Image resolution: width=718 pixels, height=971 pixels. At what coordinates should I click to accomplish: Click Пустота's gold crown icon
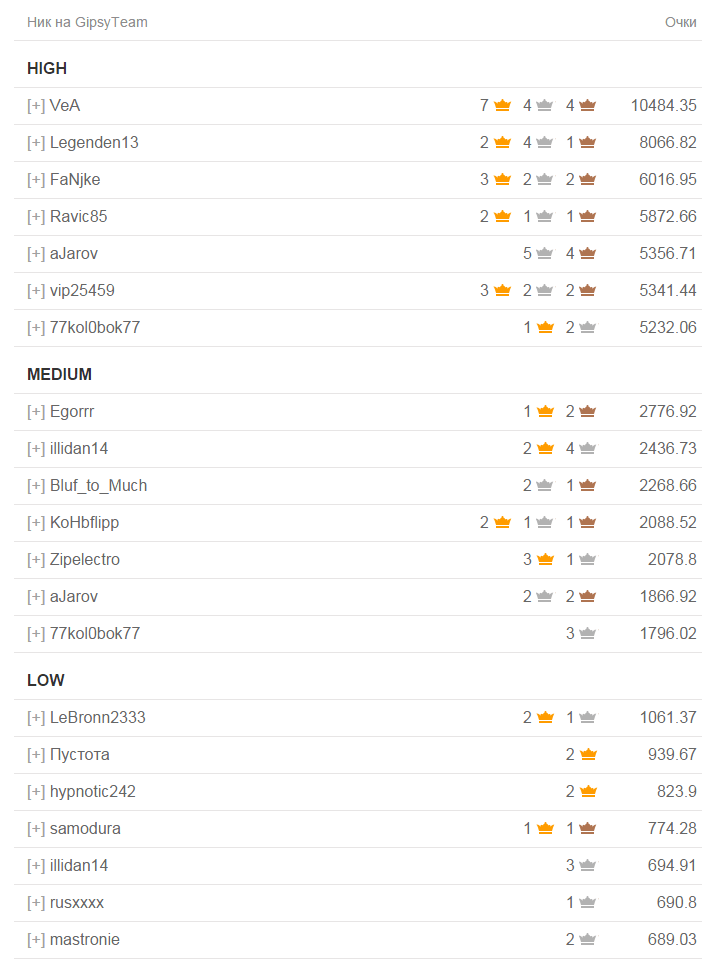tap(587, 754)
